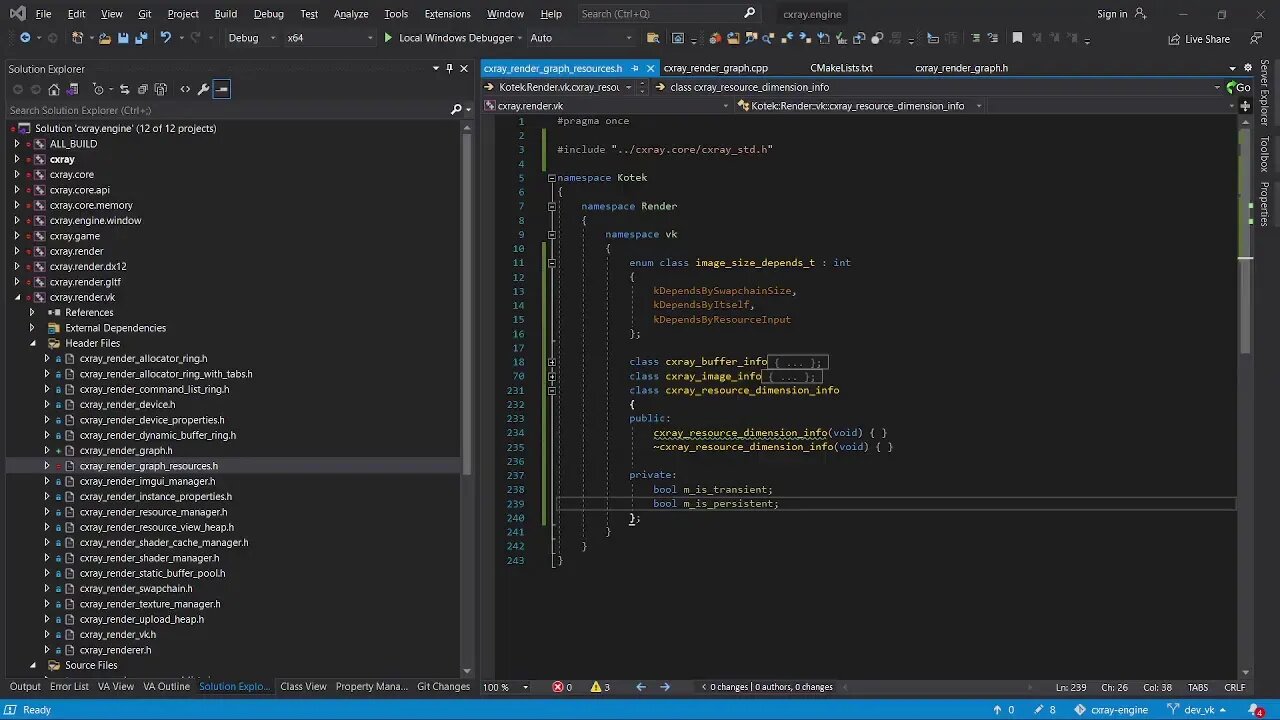
Task: Switch to the CMakeLists.txt tab
Action: pyautogui.click(x=841, y=68)
